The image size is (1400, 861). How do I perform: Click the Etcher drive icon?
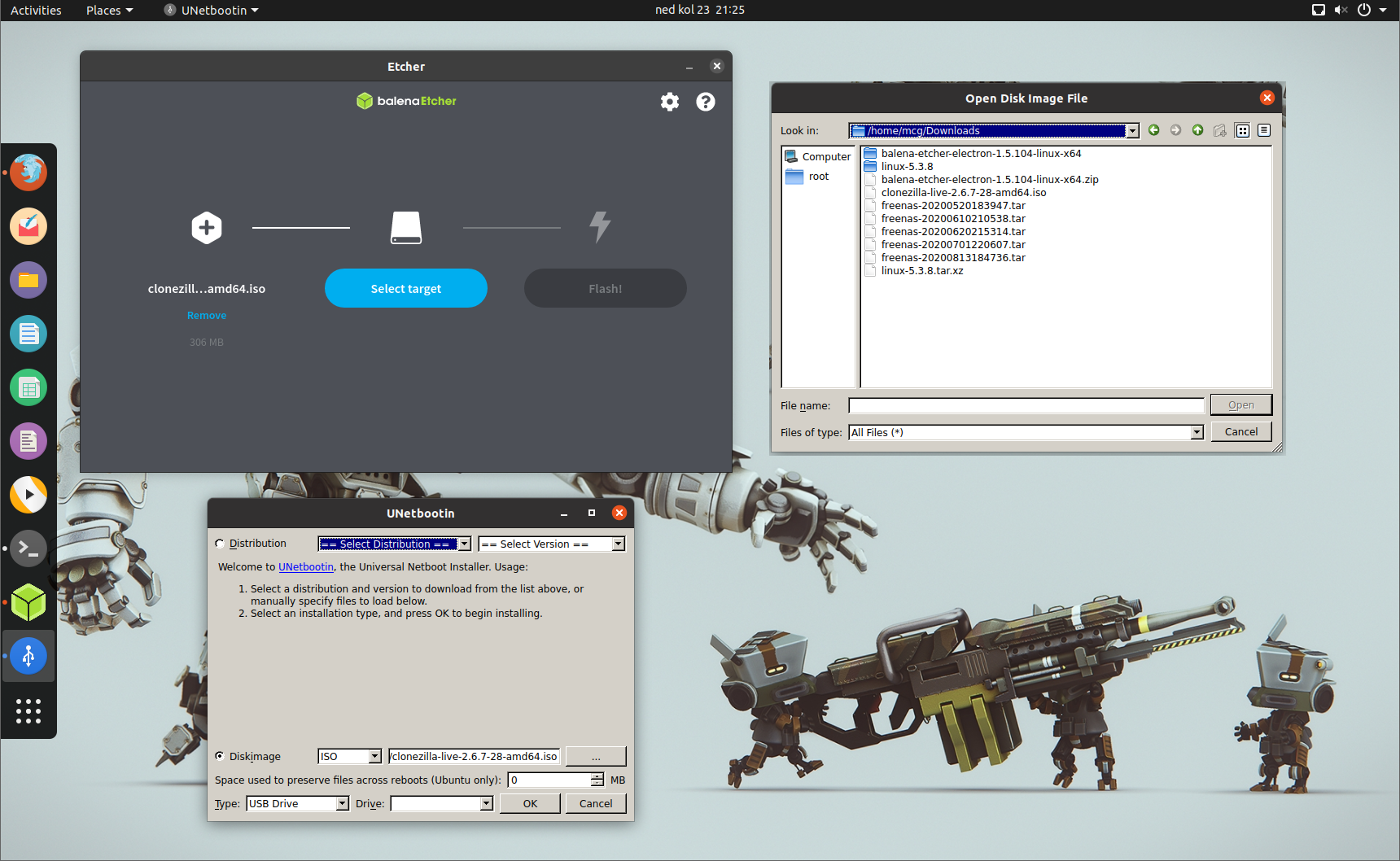pyautogui.click(x=406, y=228)
